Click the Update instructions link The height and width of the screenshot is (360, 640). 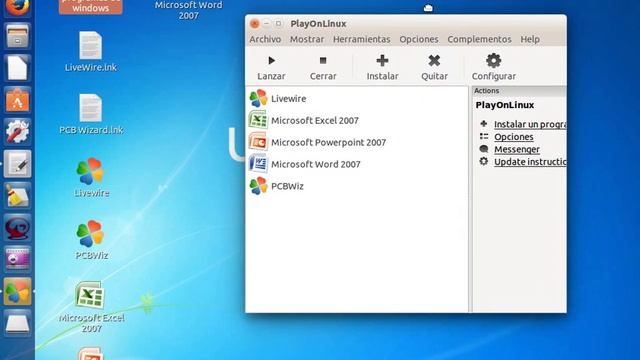point(530,162)
